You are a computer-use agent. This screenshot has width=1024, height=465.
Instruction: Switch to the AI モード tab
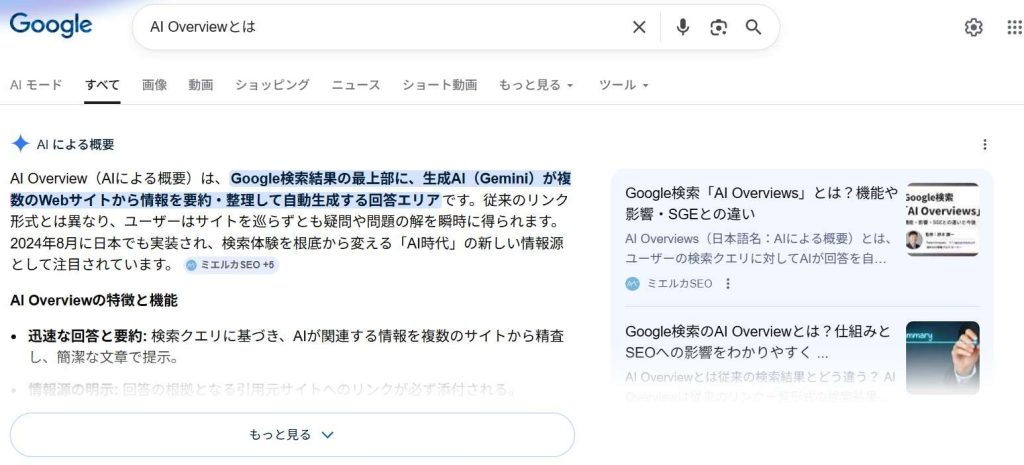coord(36,85)
